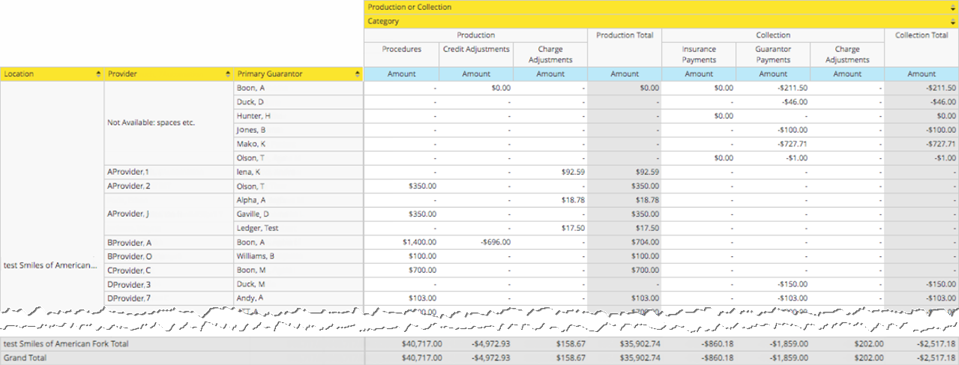
Task: Click Primary Guarantor field sort arrows icon
Action: (358, 74)
